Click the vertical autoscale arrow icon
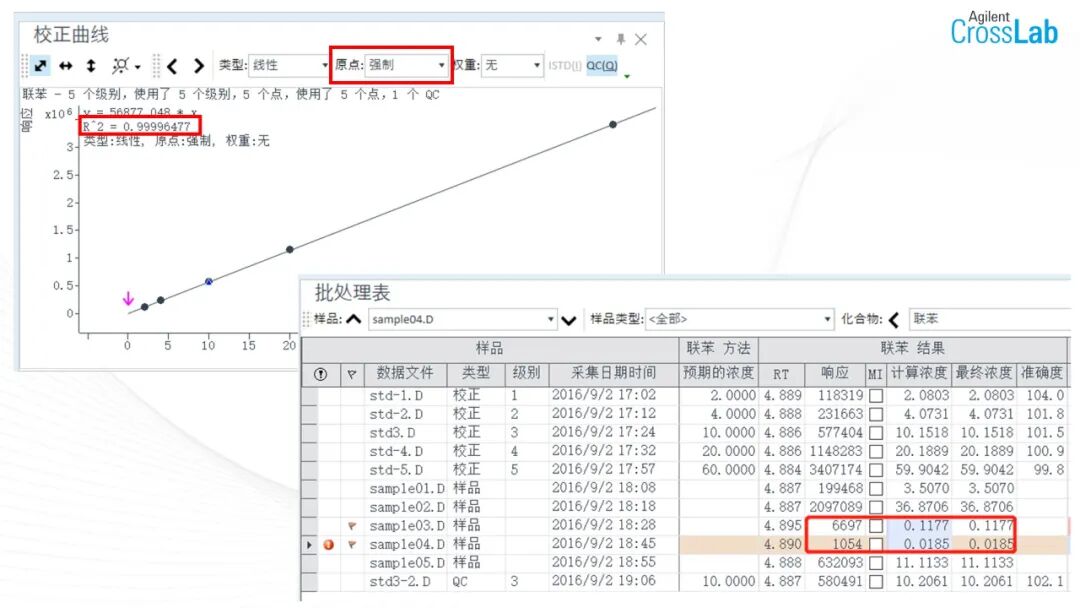This screenshot has height=608, width=1080. coord(91,66)
